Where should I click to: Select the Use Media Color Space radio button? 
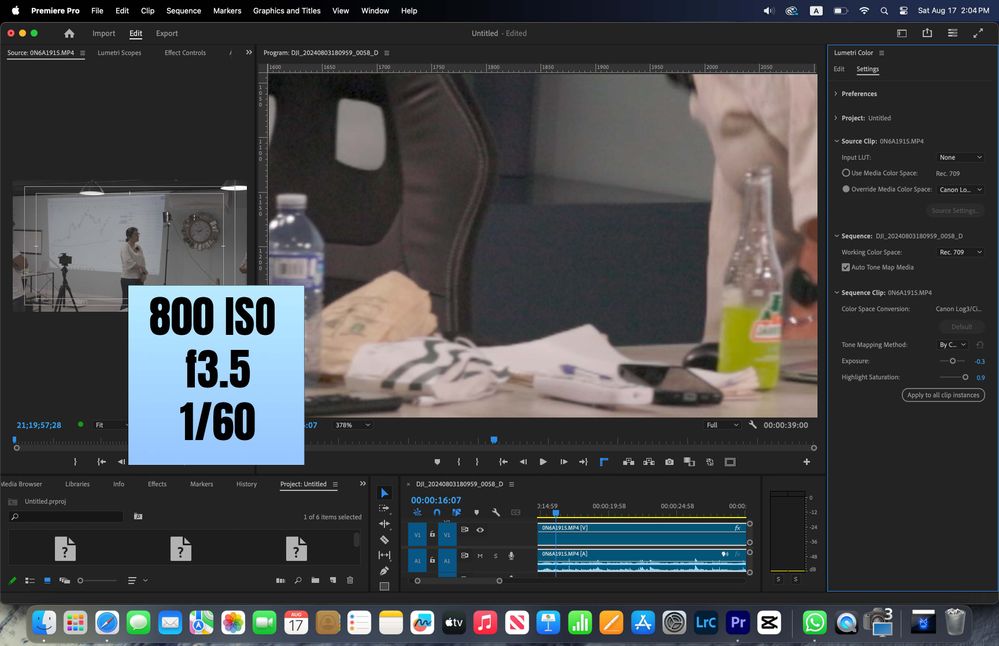point(846,173)
